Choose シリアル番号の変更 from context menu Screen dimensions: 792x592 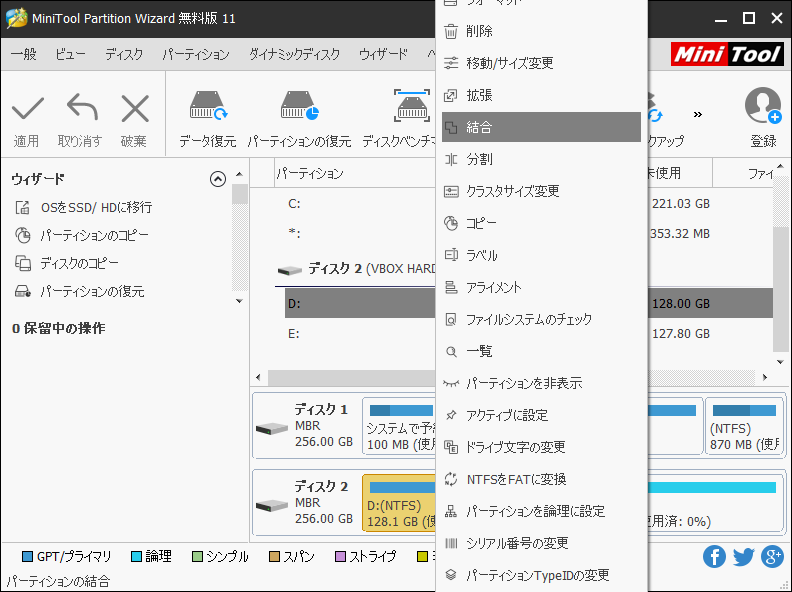pyautogui.click(x=541, y=543)
